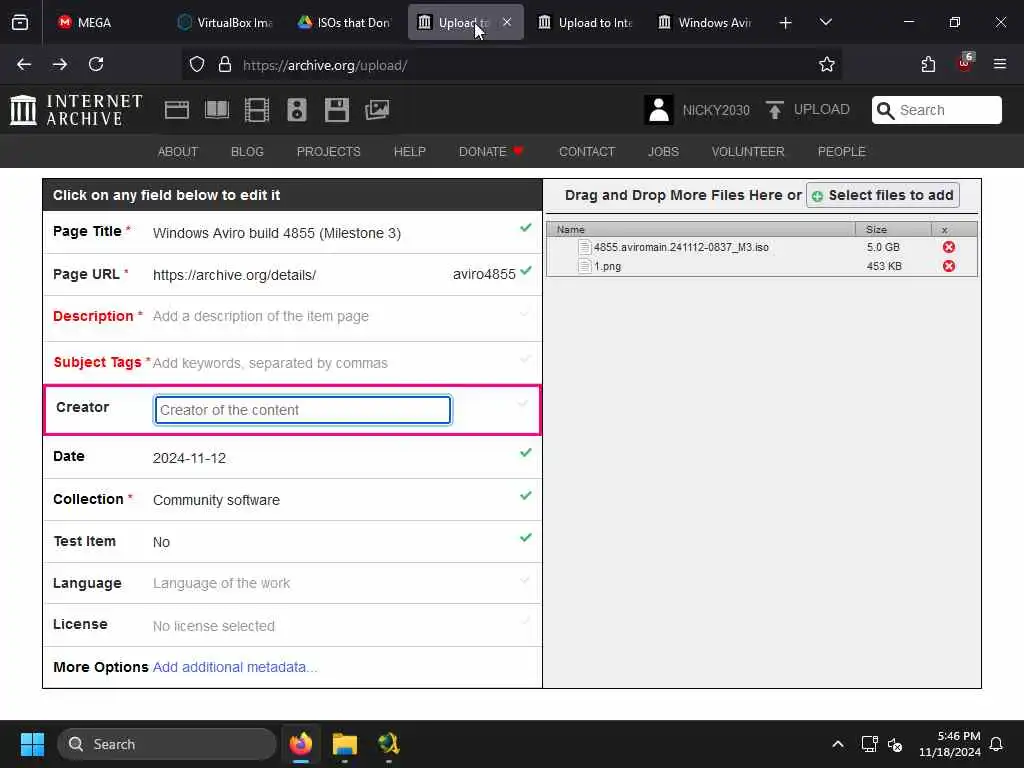This screenshot has width=1024, height=768.
Task: Click the NICKY2030 username link
Action: point(716,110)
